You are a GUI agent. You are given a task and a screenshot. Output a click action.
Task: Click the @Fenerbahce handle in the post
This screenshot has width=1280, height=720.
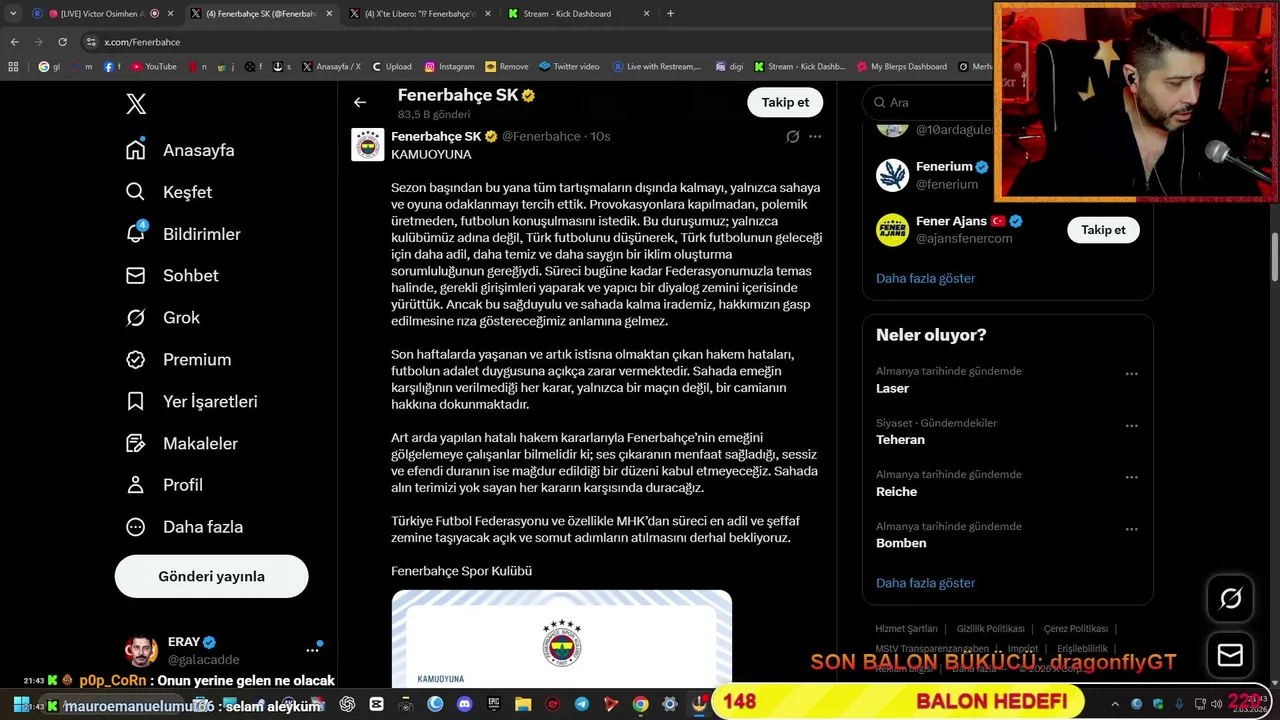pos(541,136)
